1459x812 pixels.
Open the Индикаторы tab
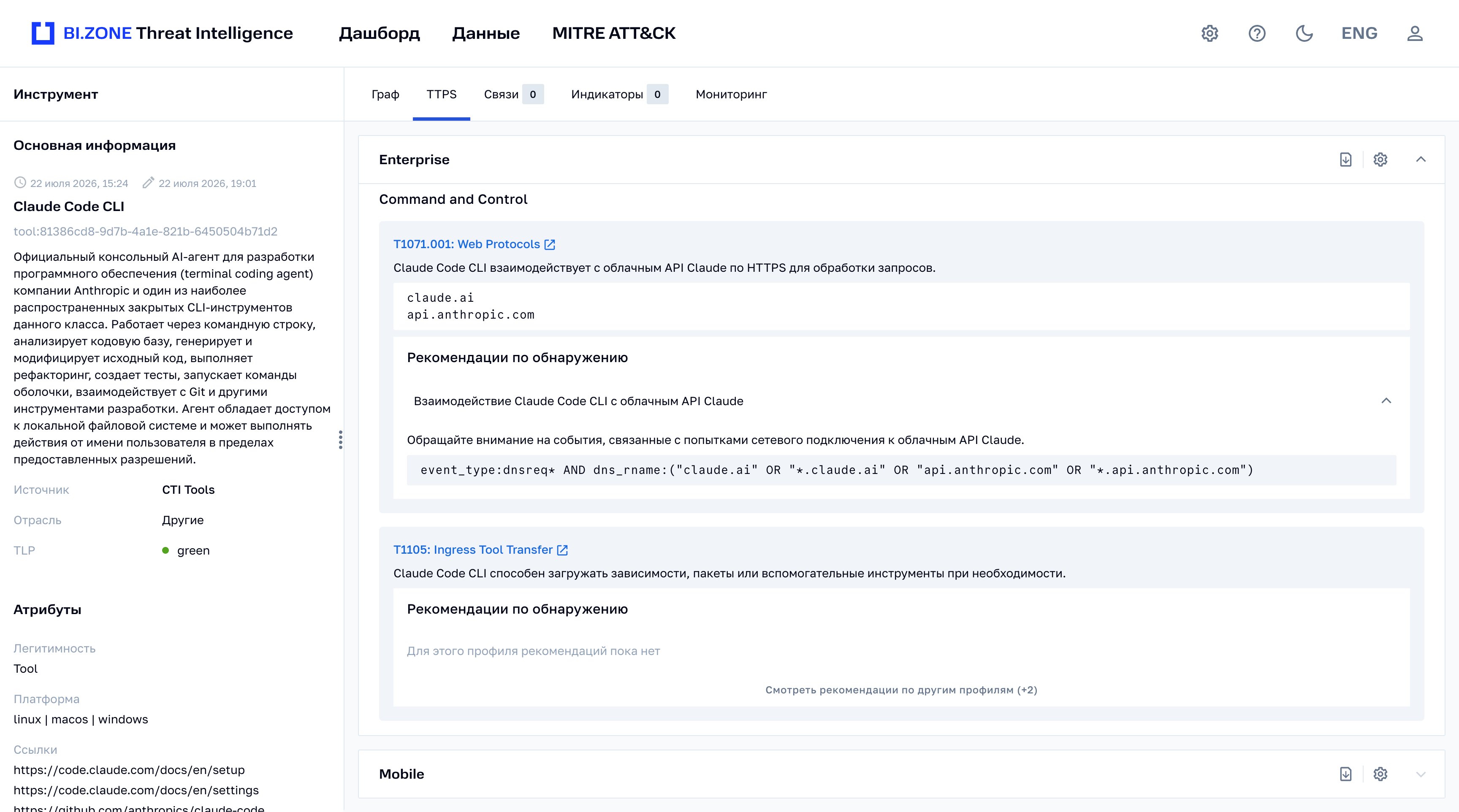pyautogui.click(x=607, y=95)
